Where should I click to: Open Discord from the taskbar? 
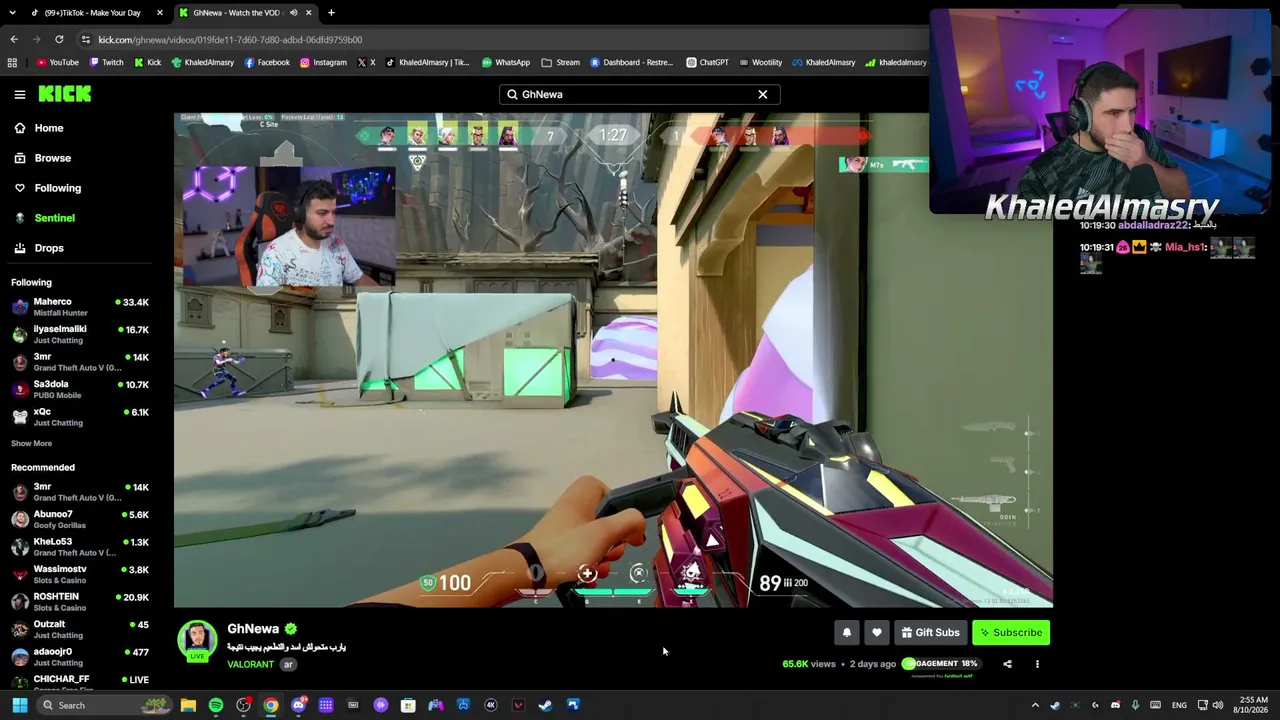[298, 705]
